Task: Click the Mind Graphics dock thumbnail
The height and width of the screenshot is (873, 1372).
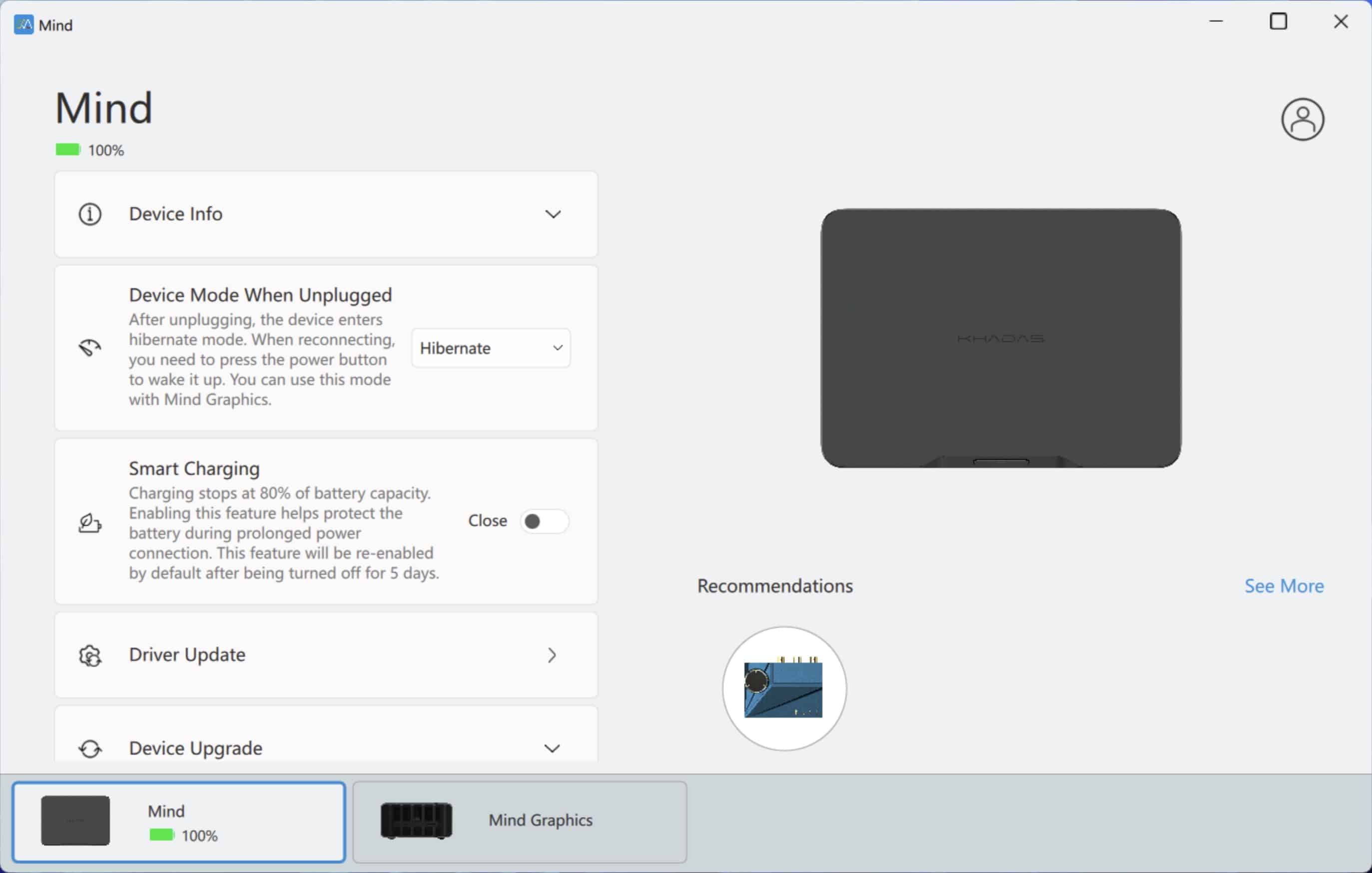Action: [417, 821]
